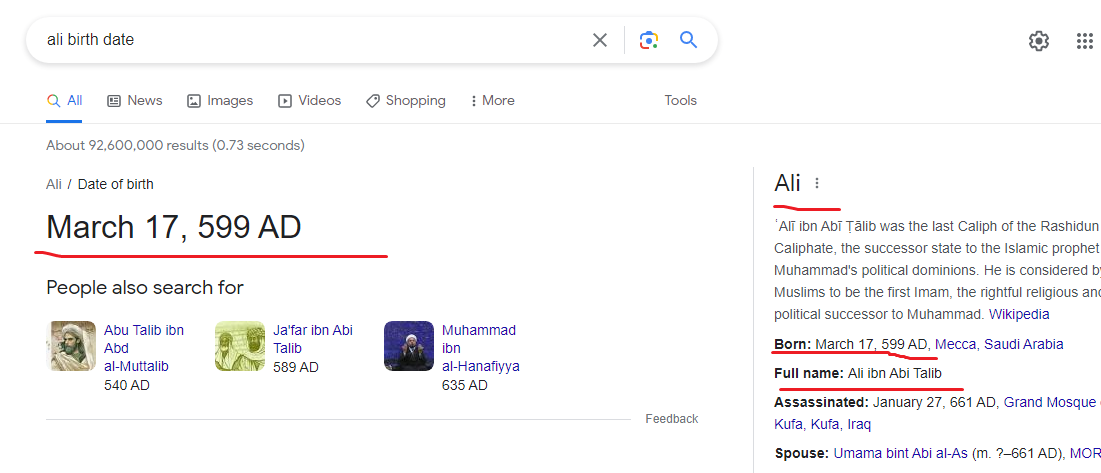Click in the search query field

pos(300,40)
